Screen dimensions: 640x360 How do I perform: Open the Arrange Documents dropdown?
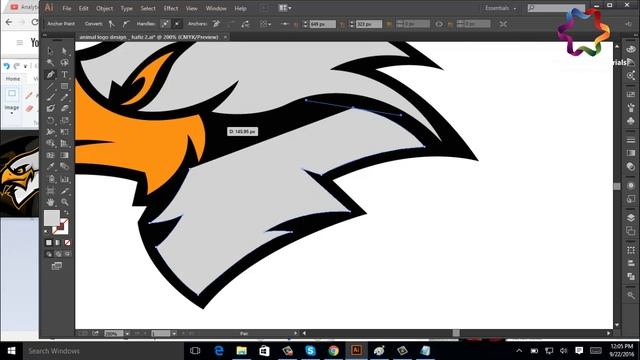point(284,8)
